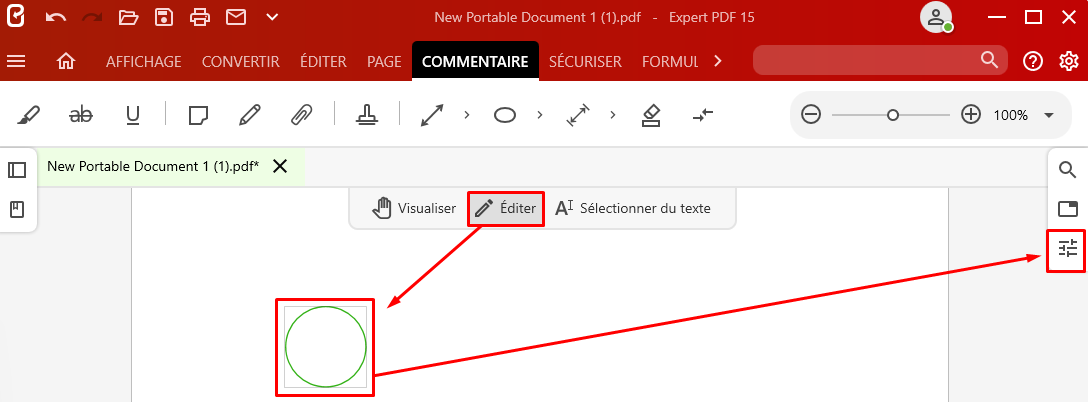Select the ellipse shape tool
The width and height of the screenshot is (1088, 402).
tap(505, 115)
